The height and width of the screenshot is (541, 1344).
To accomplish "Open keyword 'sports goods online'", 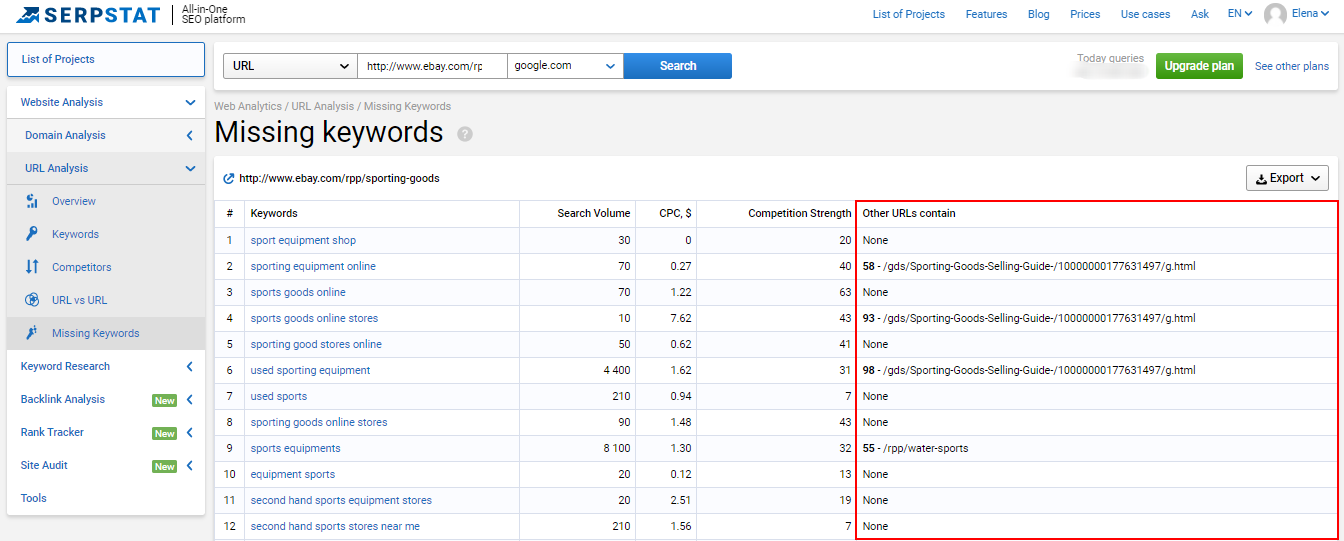I will click(298, 292).
